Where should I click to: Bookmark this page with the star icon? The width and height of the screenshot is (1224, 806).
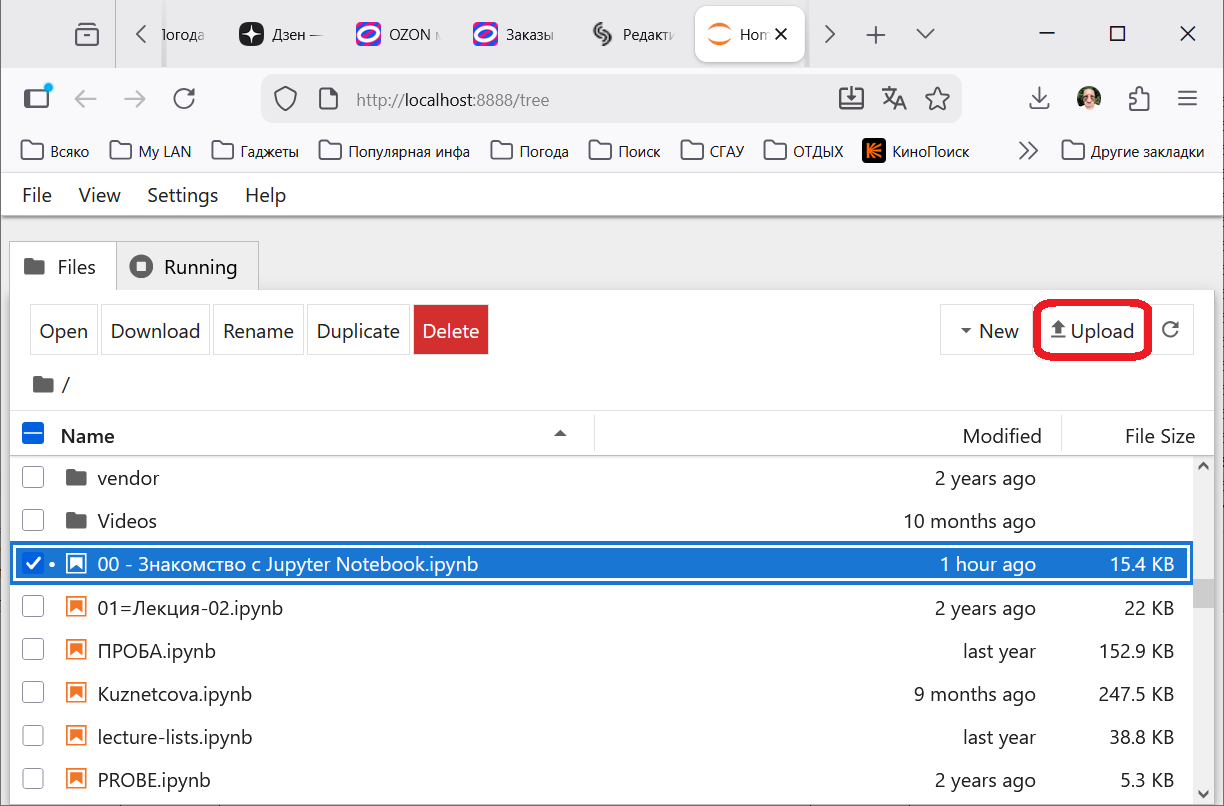click(x=937, y=98)
